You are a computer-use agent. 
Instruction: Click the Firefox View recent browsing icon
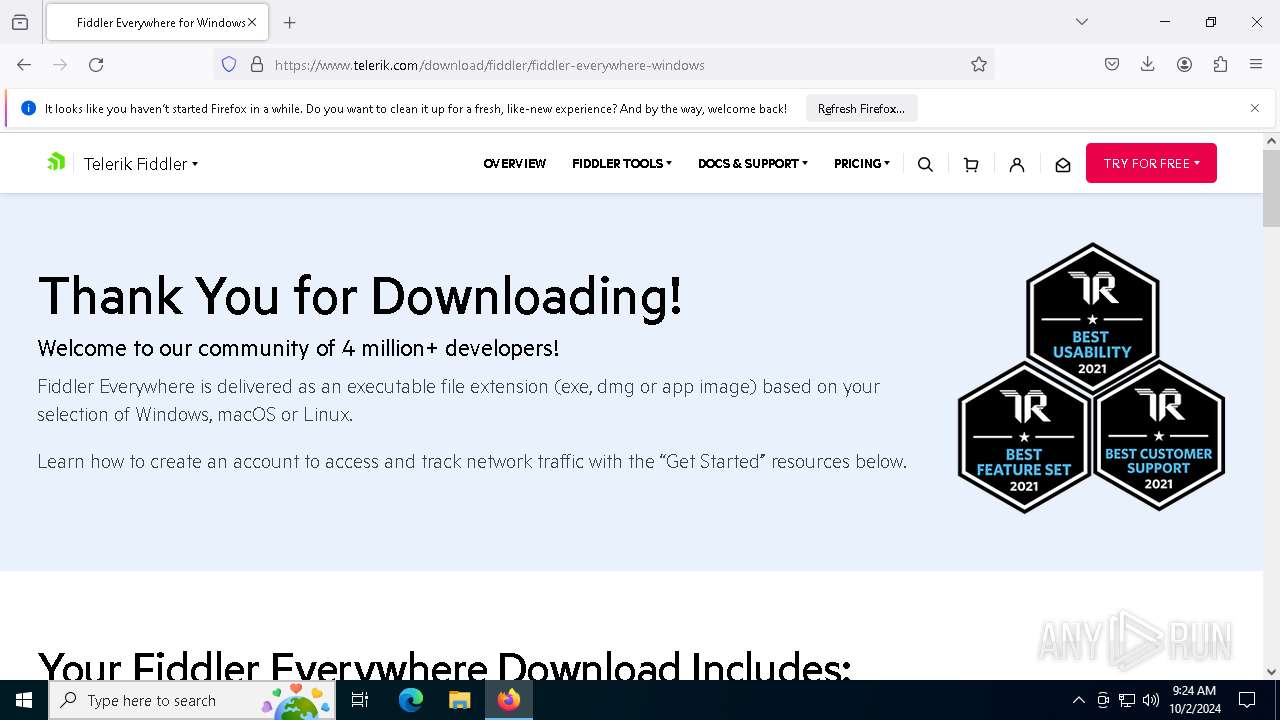(19, 22)
